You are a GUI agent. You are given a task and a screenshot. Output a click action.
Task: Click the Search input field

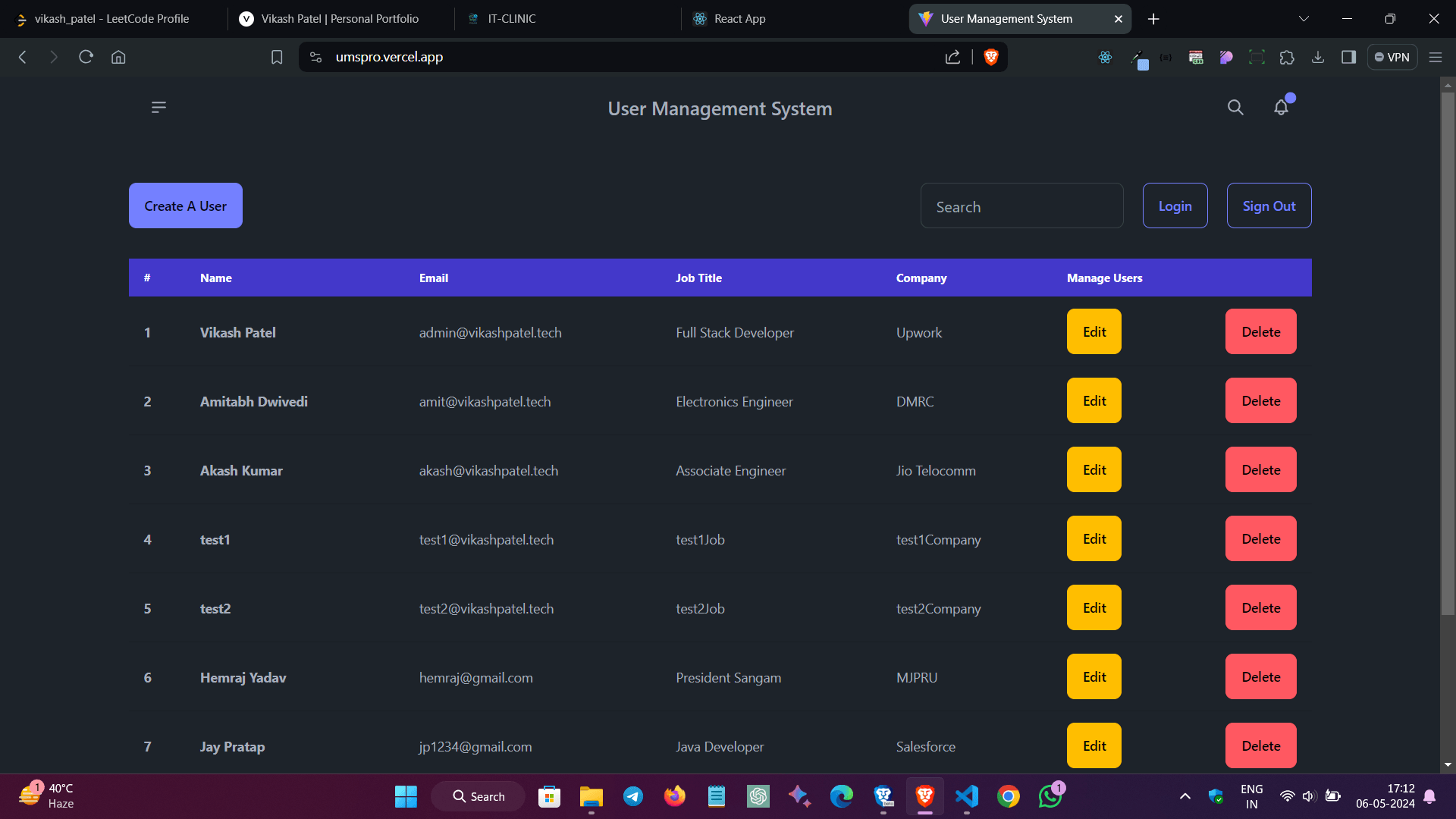pos(1022,206)
